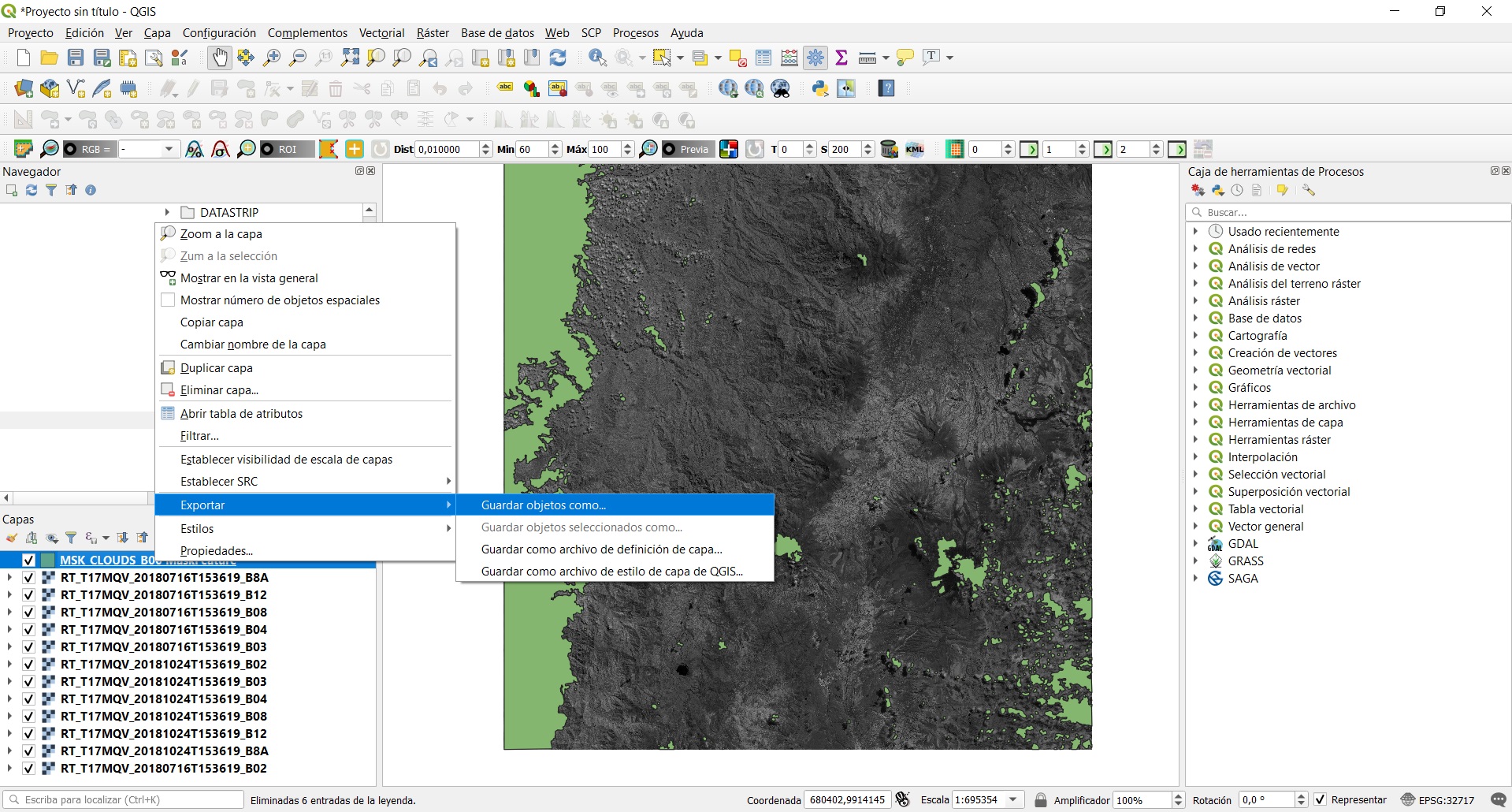Click the Refresh map icon
Image resolution: width=1512 pixels, height=812 pixels.
pos(558,58)
